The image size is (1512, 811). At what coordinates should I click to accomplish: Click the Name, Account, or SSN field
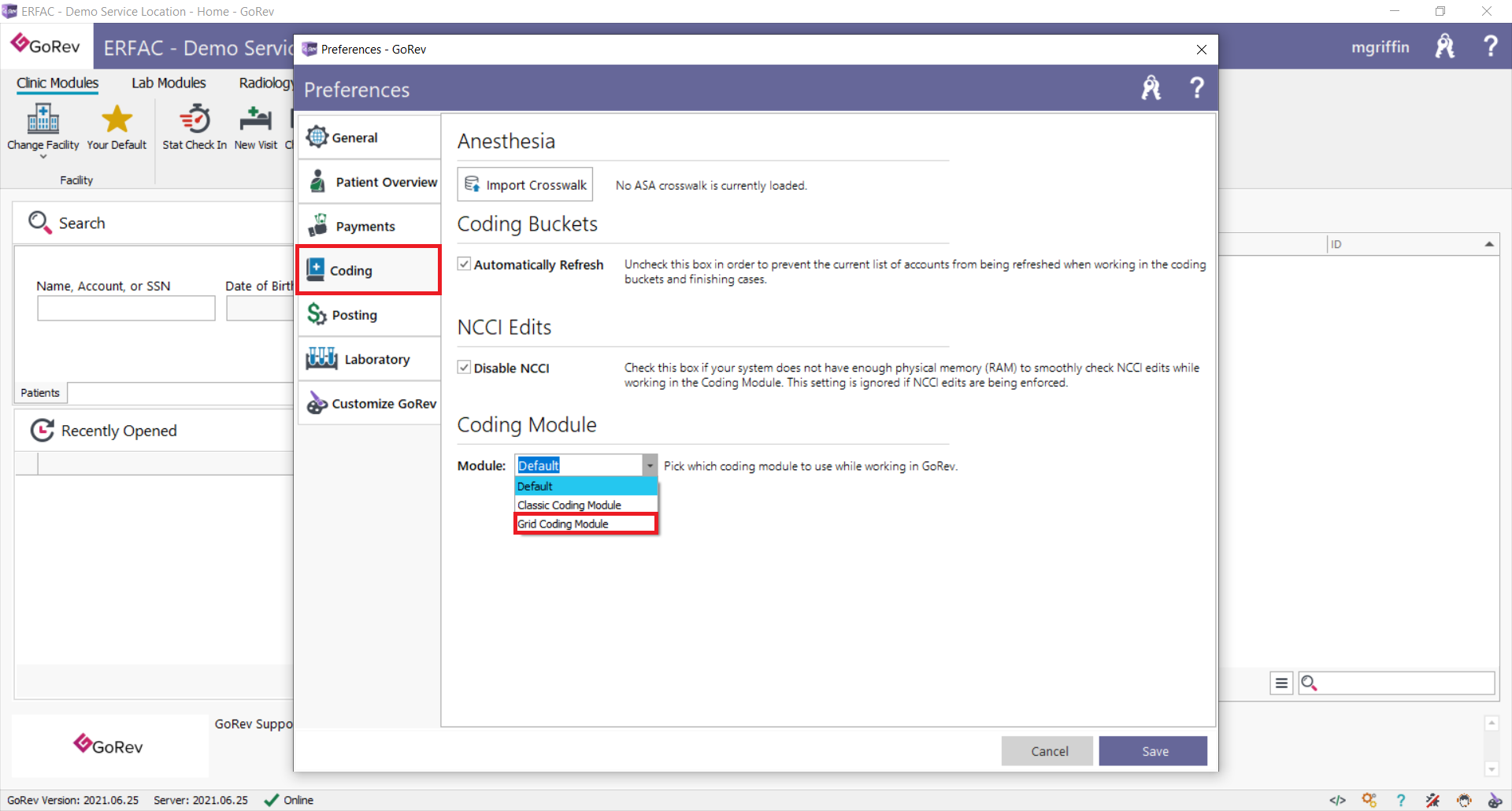[x=126, y=308]
